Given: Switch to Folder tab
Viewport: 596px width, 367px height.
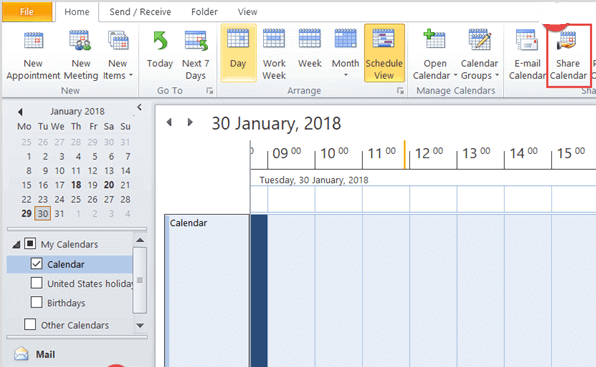Looking at the screenshot, I should 204,12.
